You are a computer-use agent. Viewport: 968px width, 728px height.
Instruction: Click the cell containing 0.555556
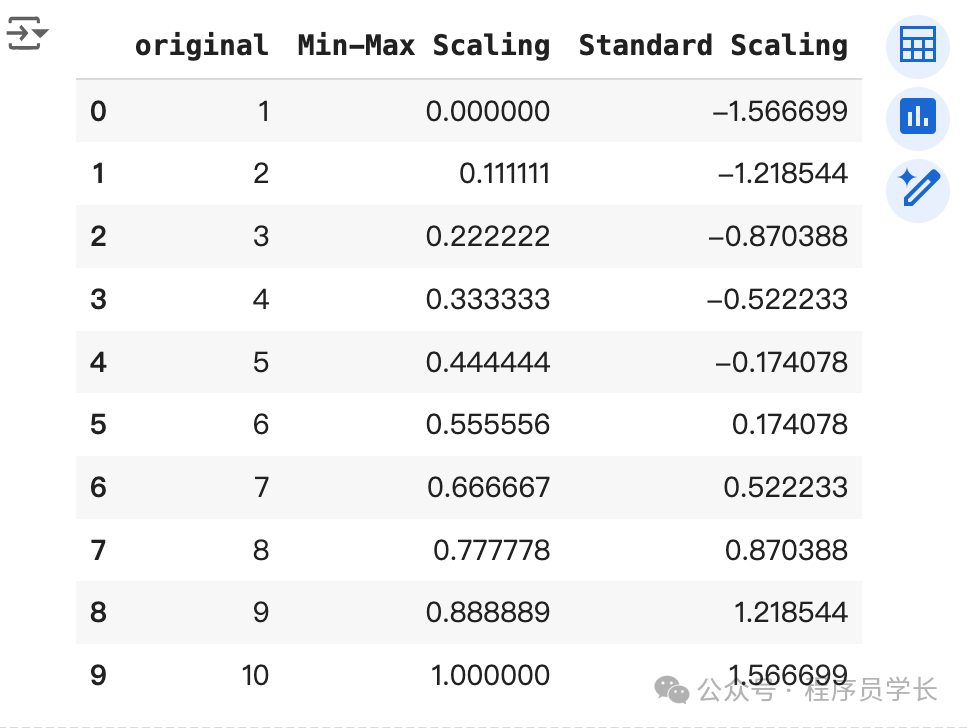coord(488,425)
